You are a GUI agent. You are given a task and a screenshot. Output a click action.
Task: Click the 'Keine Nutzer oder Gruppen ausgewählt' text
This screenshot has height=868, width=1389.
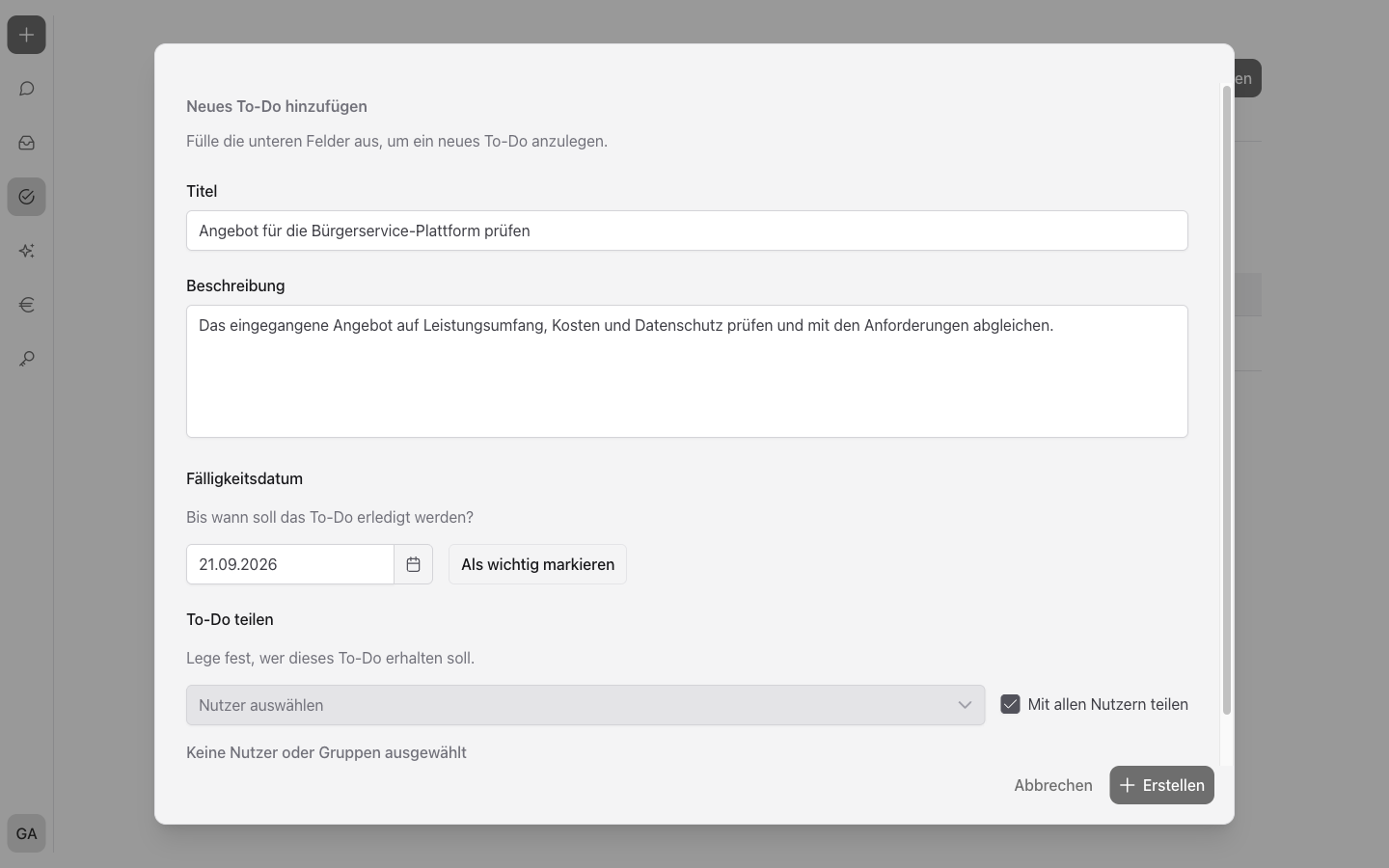326,752
